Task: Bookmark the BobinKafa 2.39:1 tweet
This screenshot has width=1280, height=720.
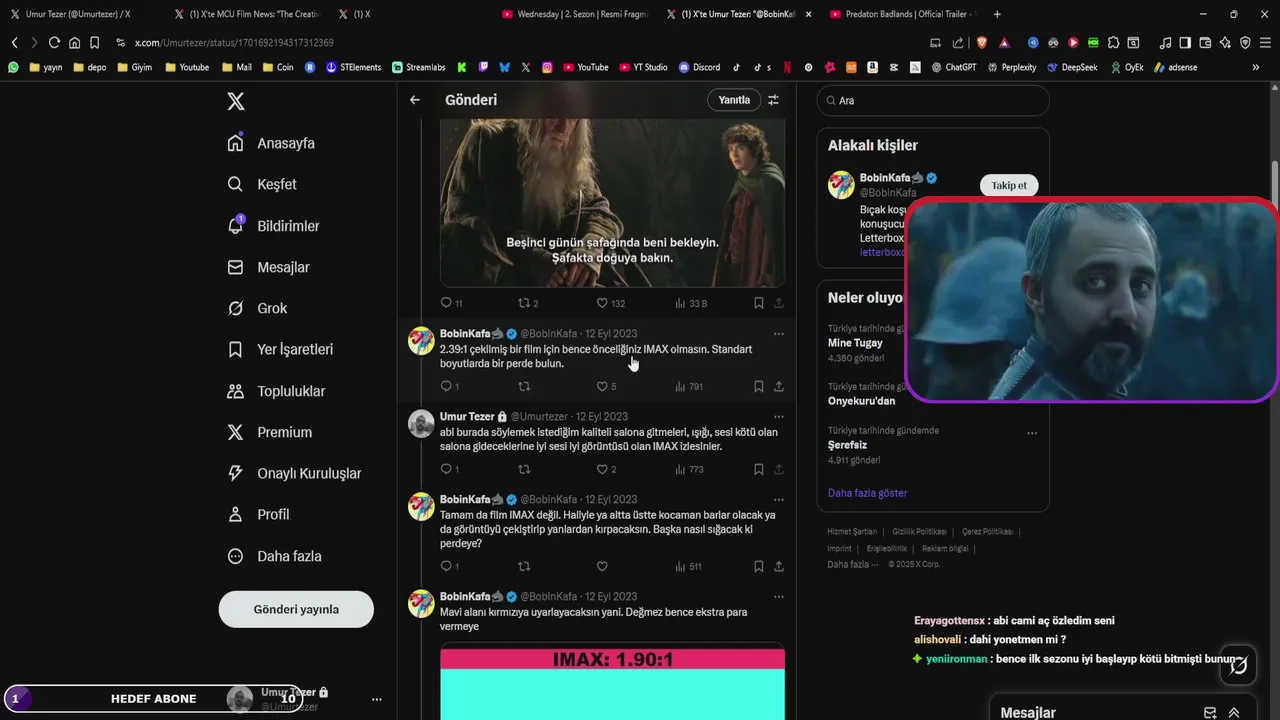Action: click(759, 386)
